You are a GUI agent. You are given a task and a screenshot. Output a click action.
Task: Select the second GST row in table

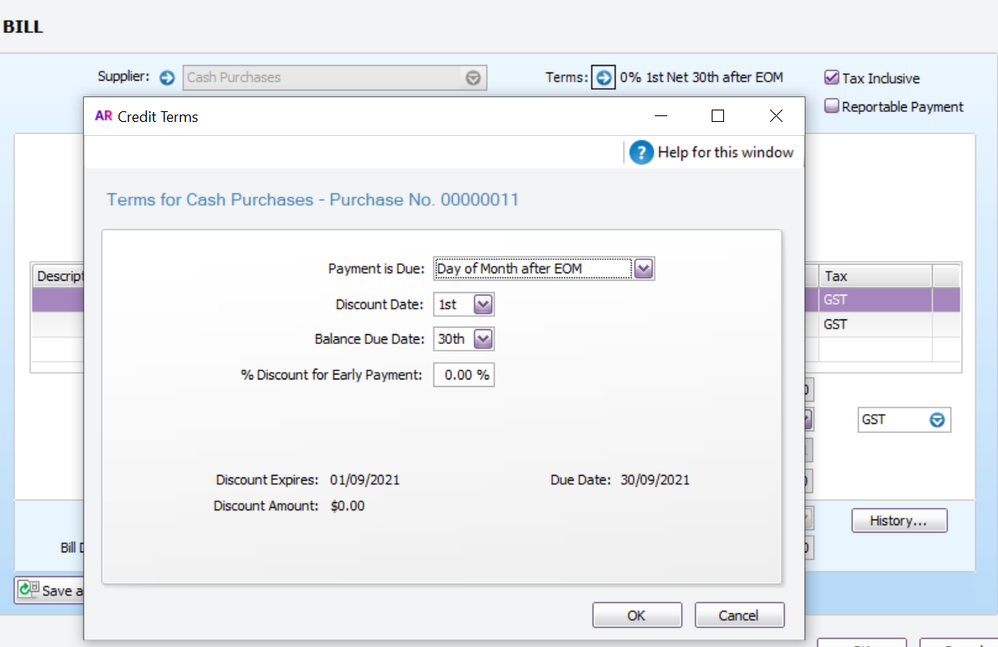875,324
